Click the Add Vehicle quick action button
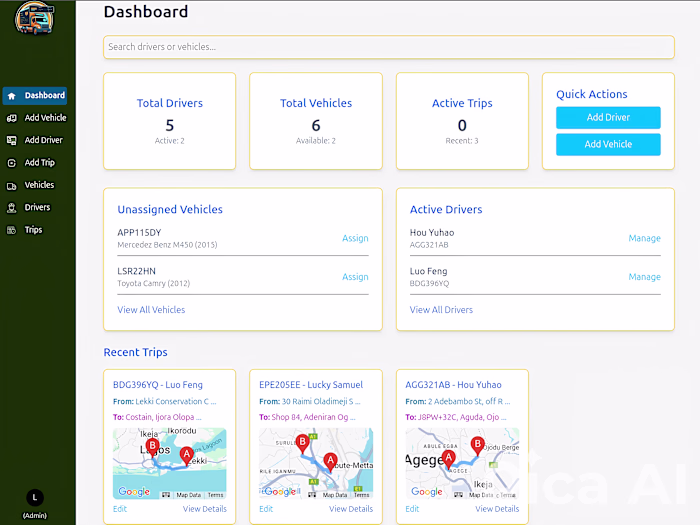700x525 pixels. tap(608, 144)
